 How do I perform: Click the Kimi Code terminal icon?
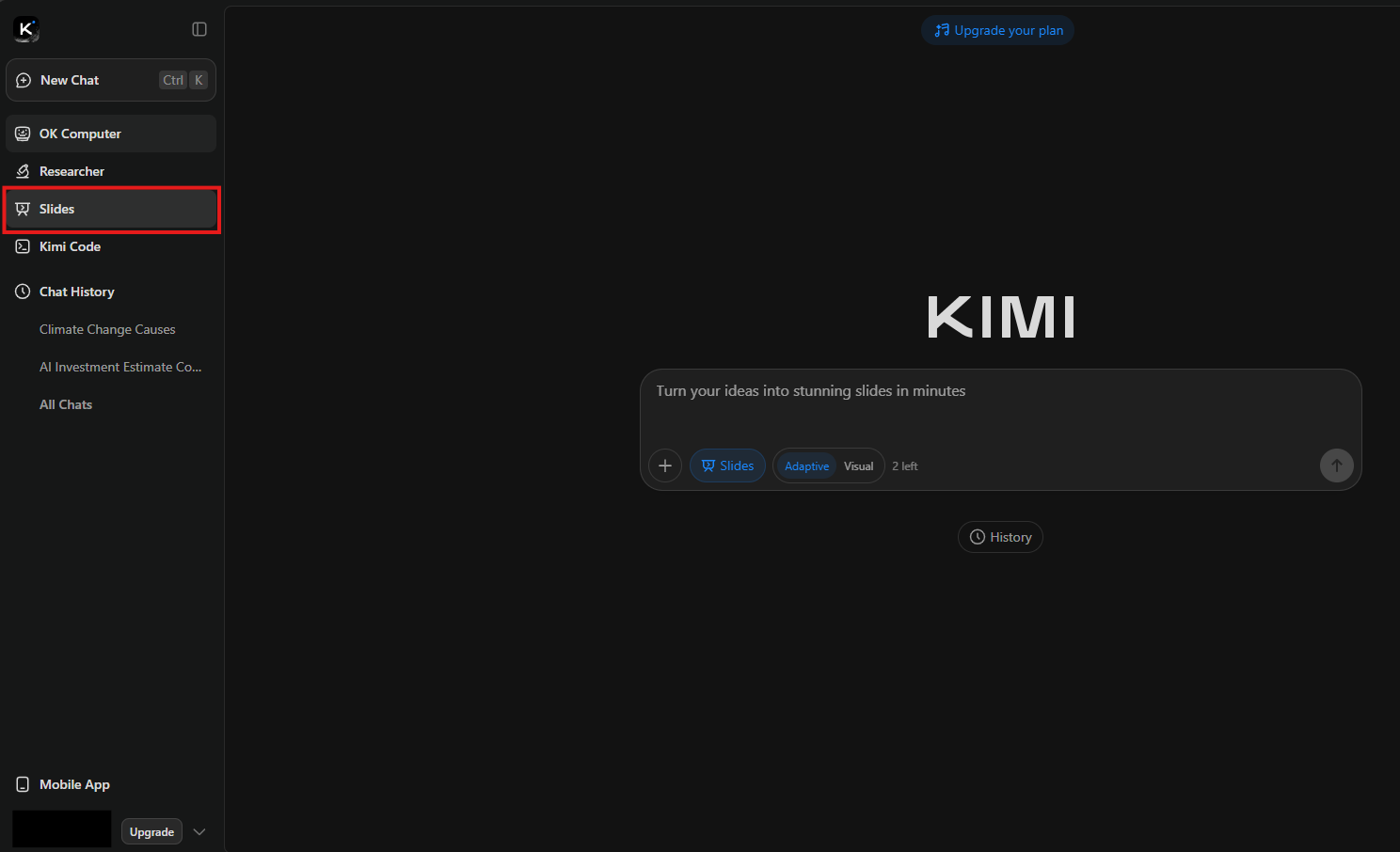pyautogui.click(x=23, y=246)
